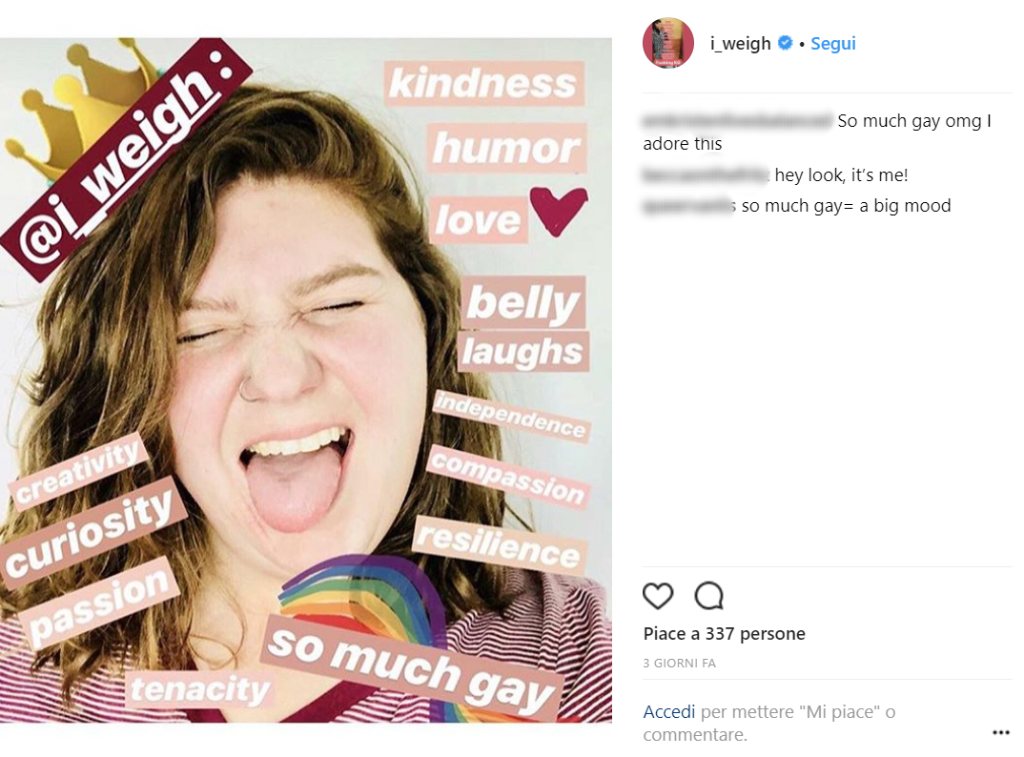Click the 'So much gay omg I adore this' comment
The width and height of the screenshot is (1024, 757).
914,121
